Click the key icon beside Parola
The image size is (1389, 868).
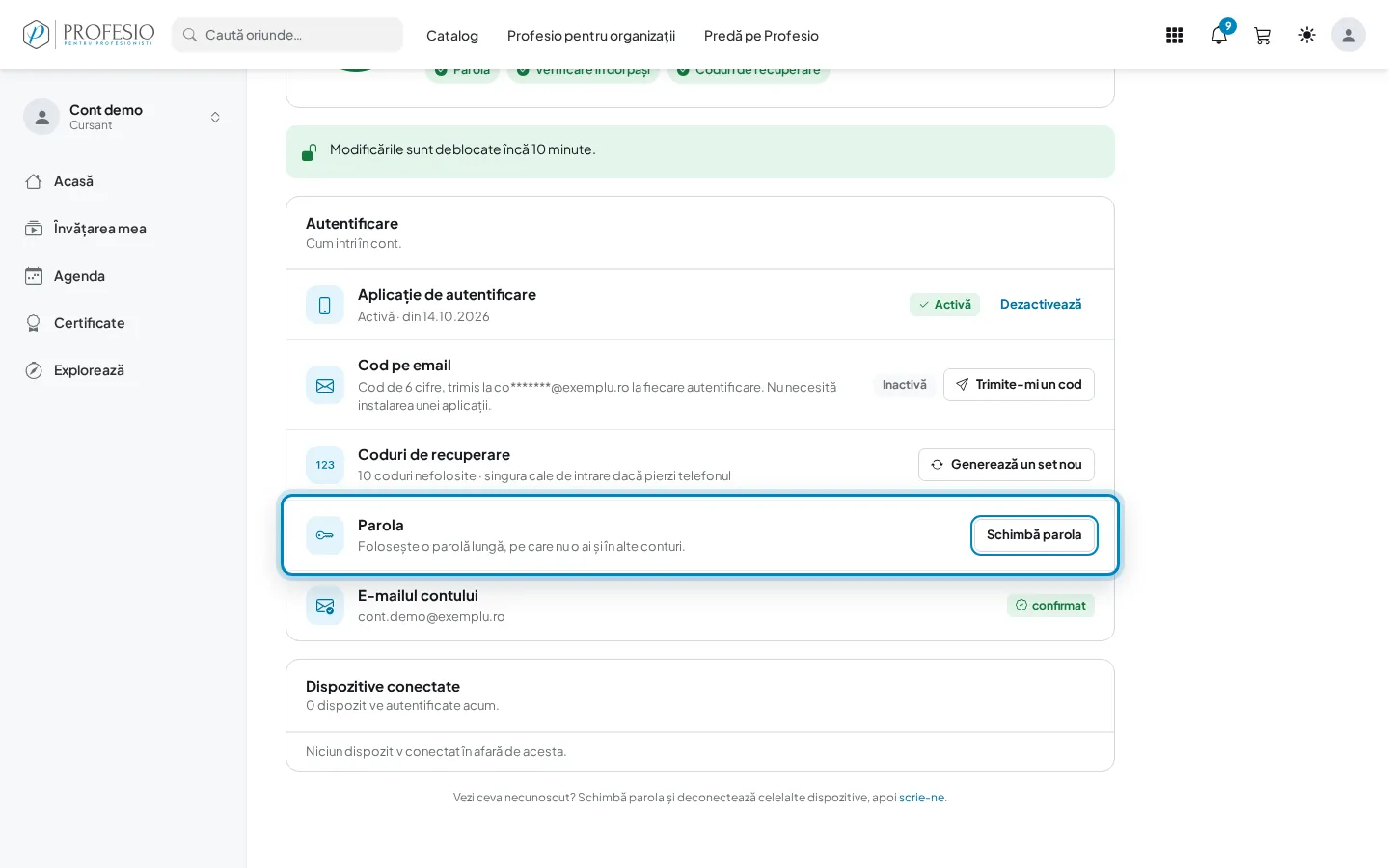[x=325, y=535]
